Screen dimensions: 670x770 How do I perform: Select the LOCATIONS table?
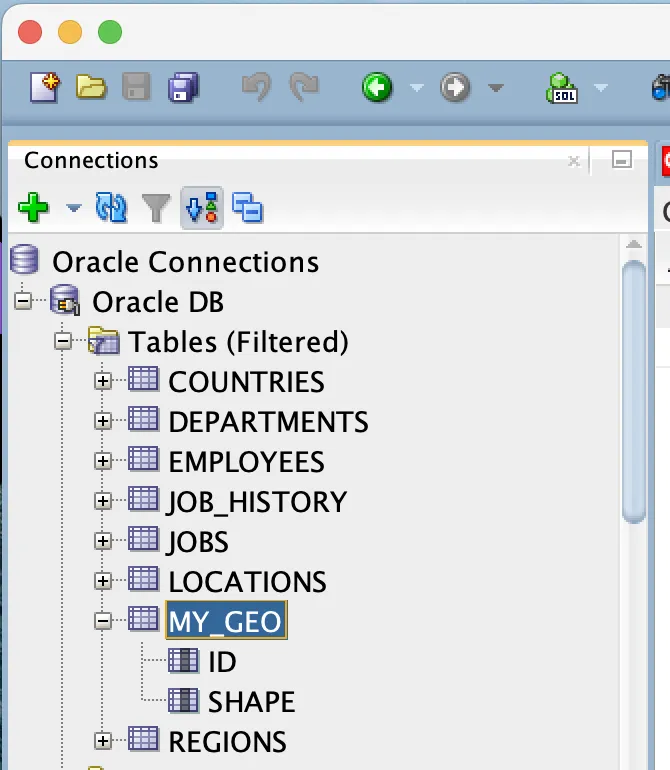(248, 582)
